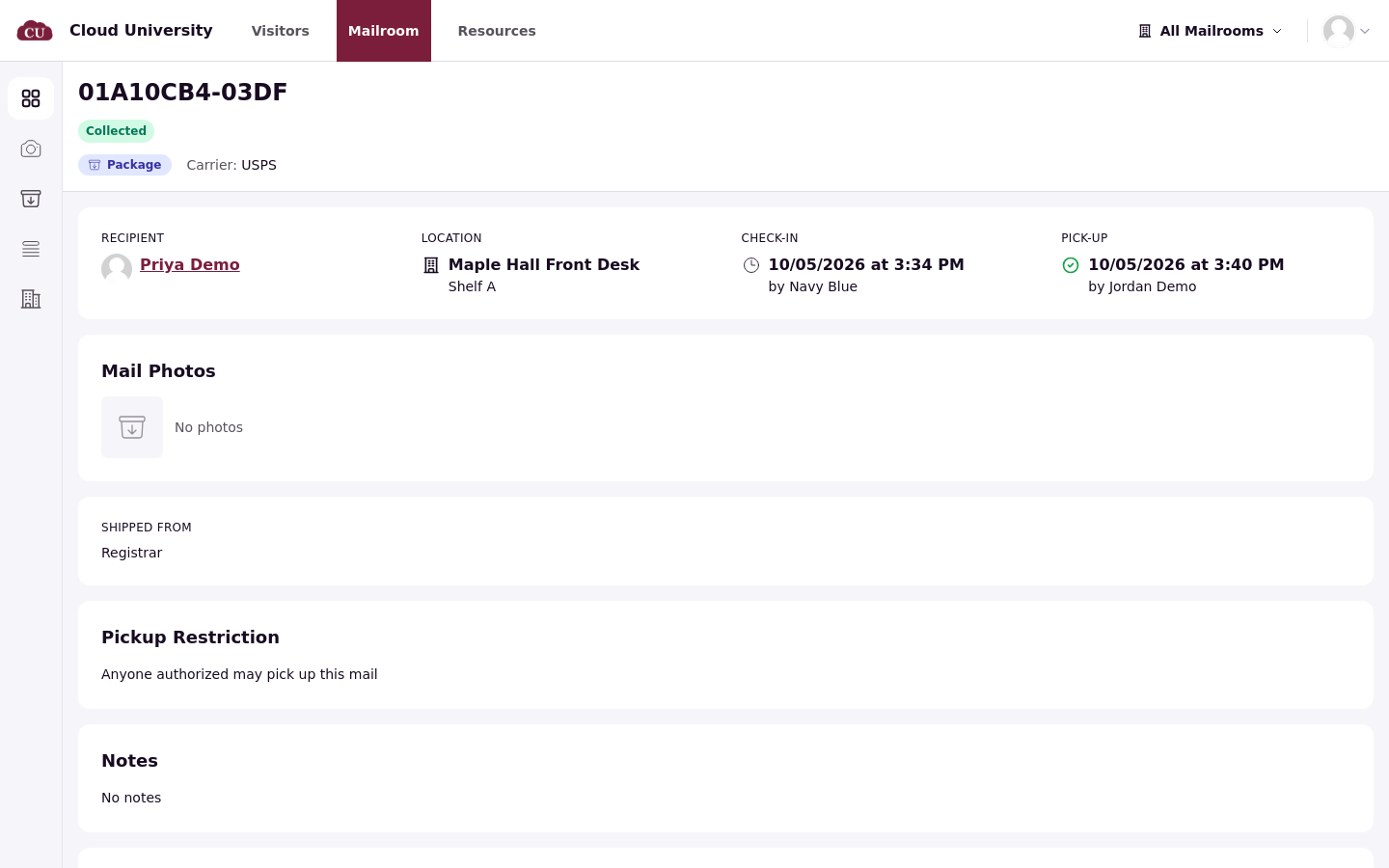Click Shelf A text
Viewport: 1389px width, 868px height.
click(472, 286)
